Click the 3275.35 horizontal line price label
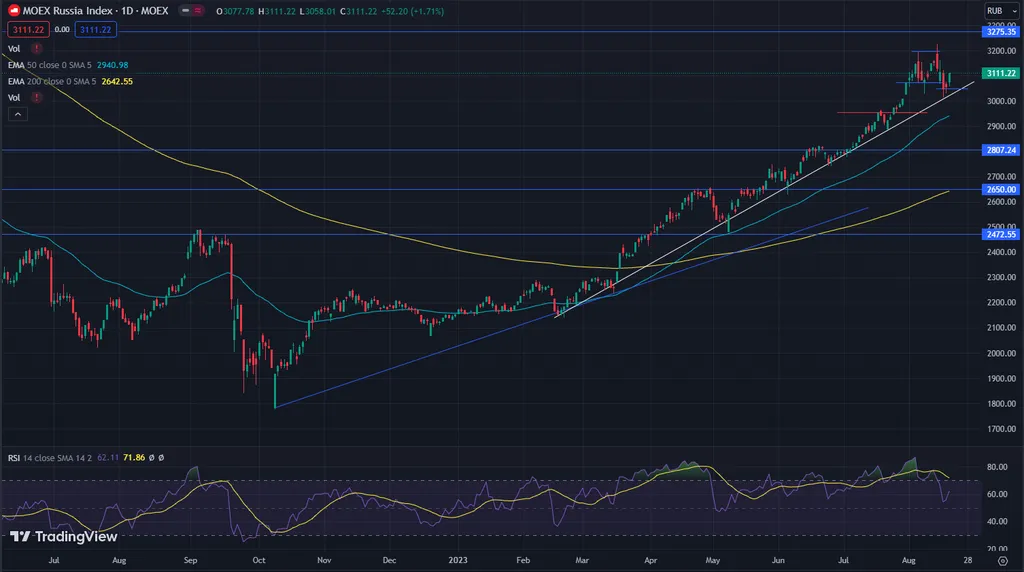Viewport: 1024px width, 572px height. (999, 32)
